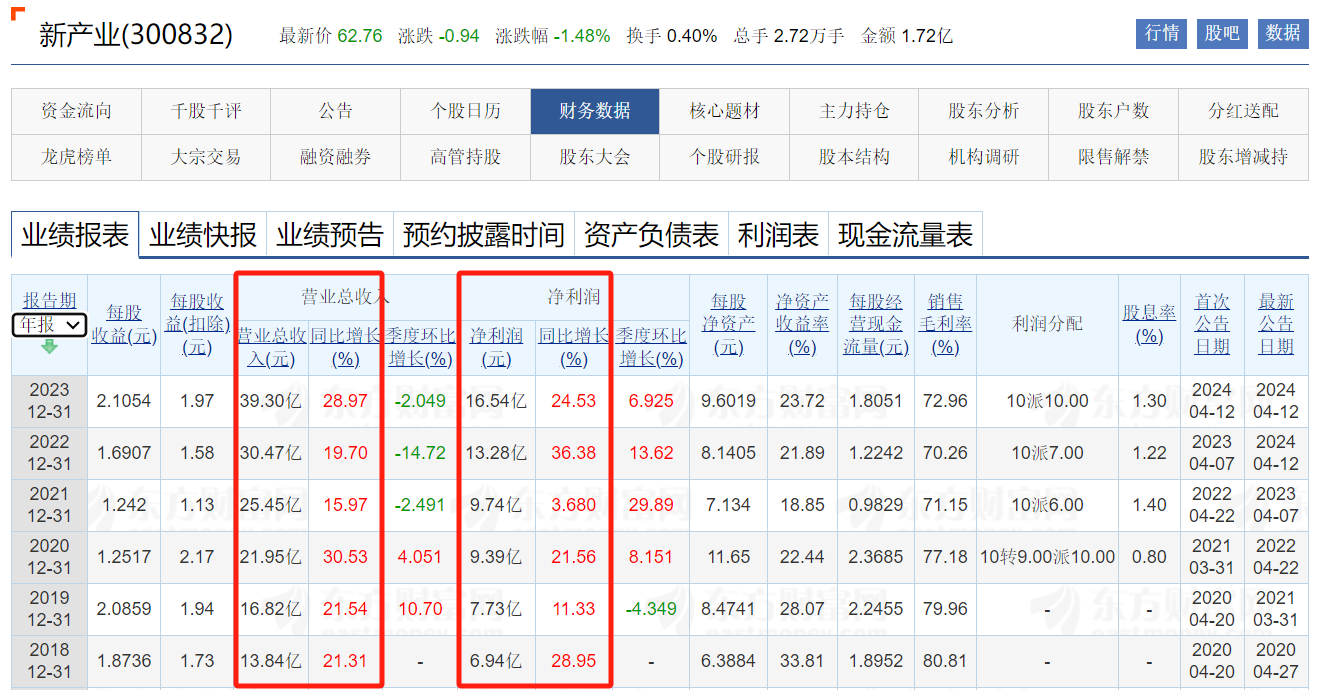
Task: Click the 新产业(300832) stock title
Action: click(136, 35)
